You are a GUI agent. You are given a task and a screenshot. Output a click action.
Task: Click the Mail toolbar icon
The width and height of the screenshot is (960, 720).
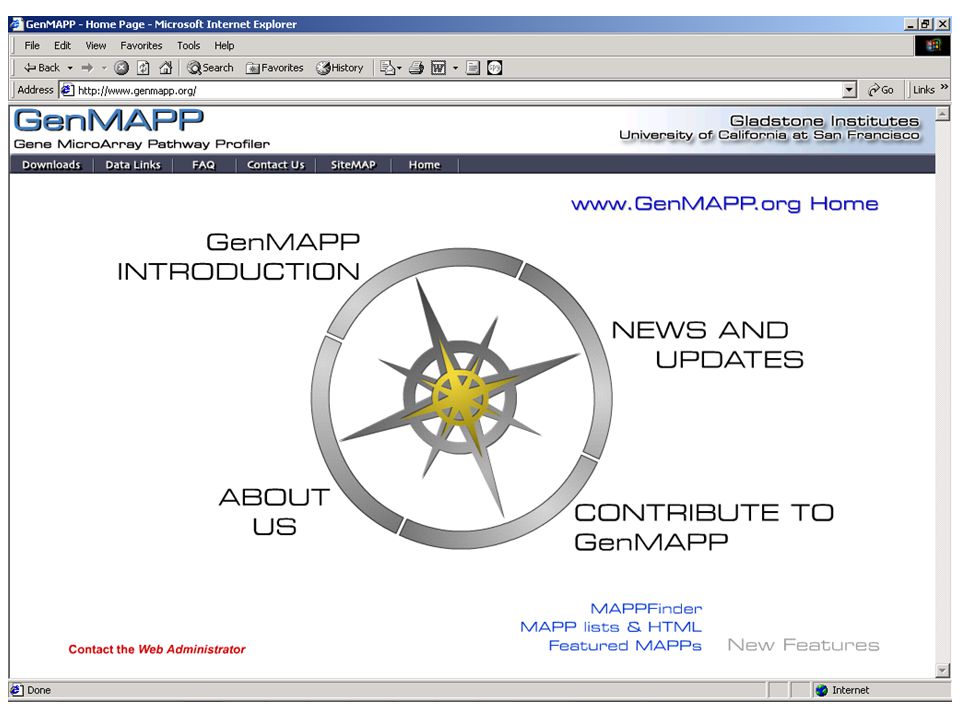point(390,68)
